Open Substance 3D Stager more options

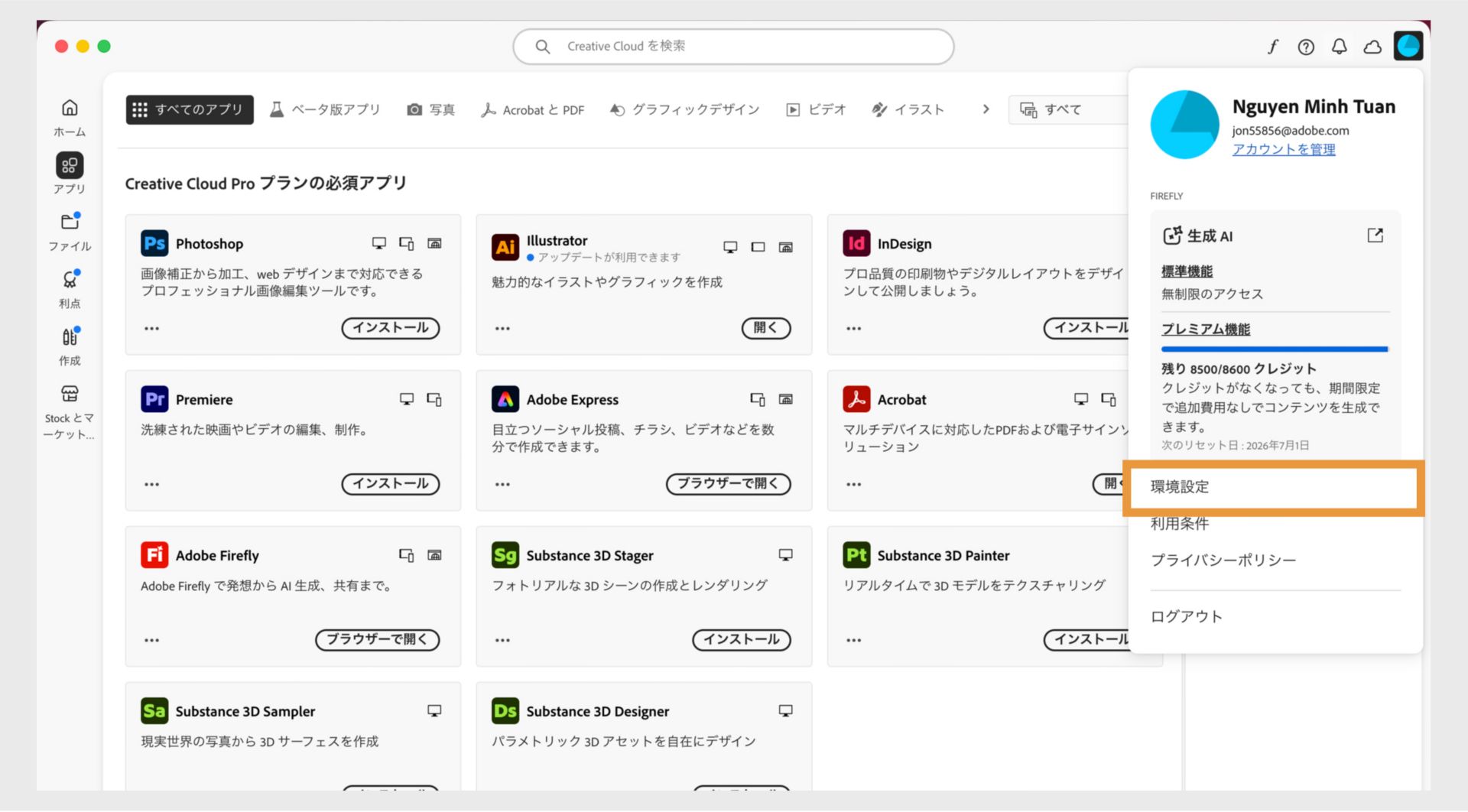click(x=502, y=641)
